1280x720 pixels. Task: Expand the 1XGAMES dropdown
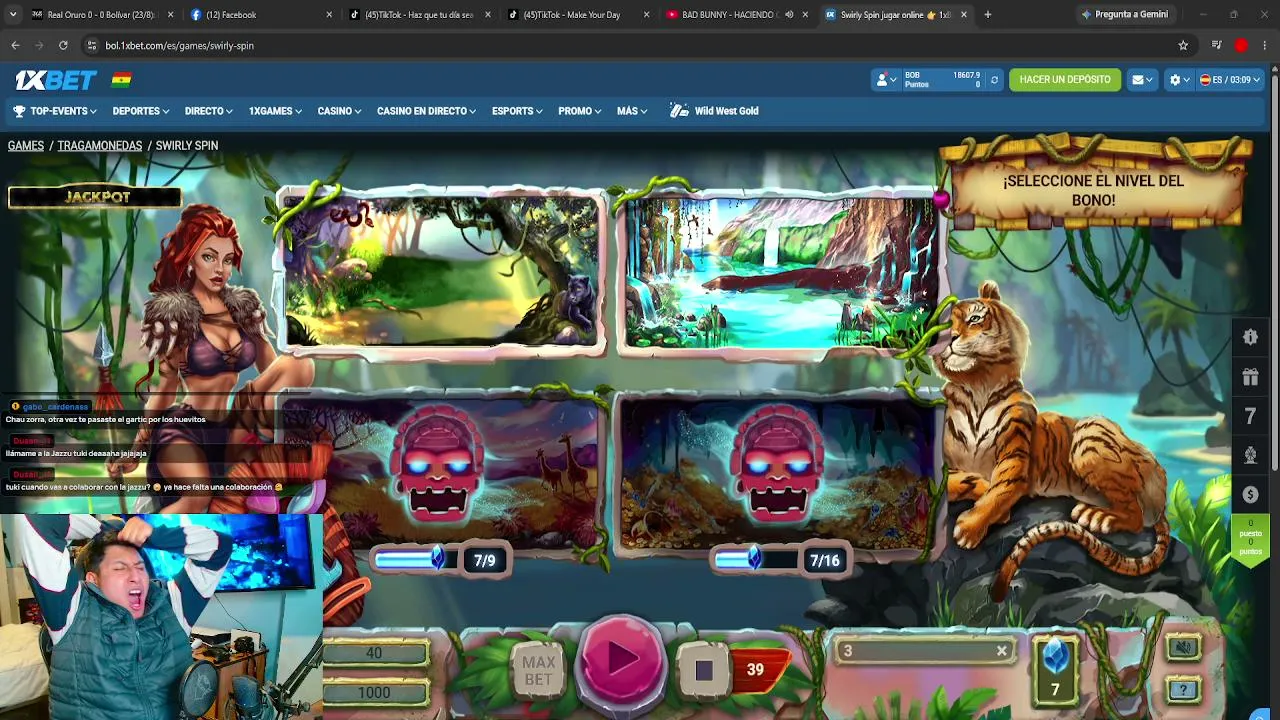275,111
